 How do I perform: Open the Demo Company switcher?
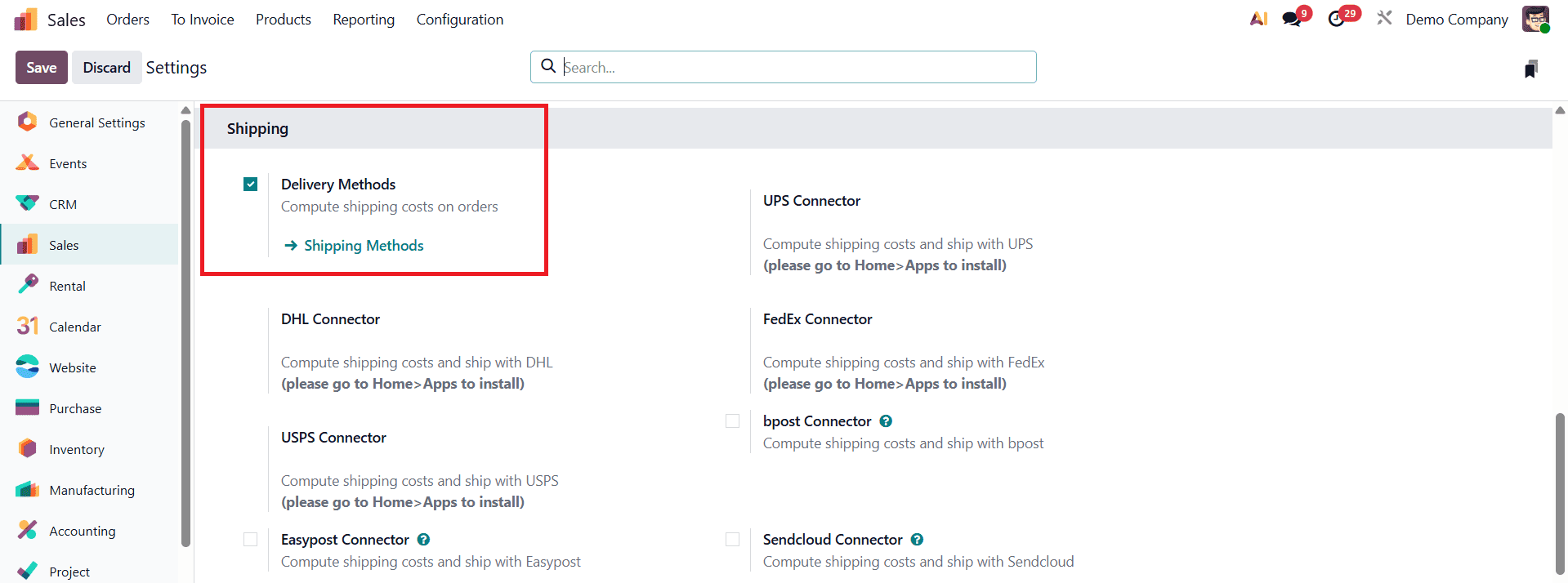(1456, 20)
